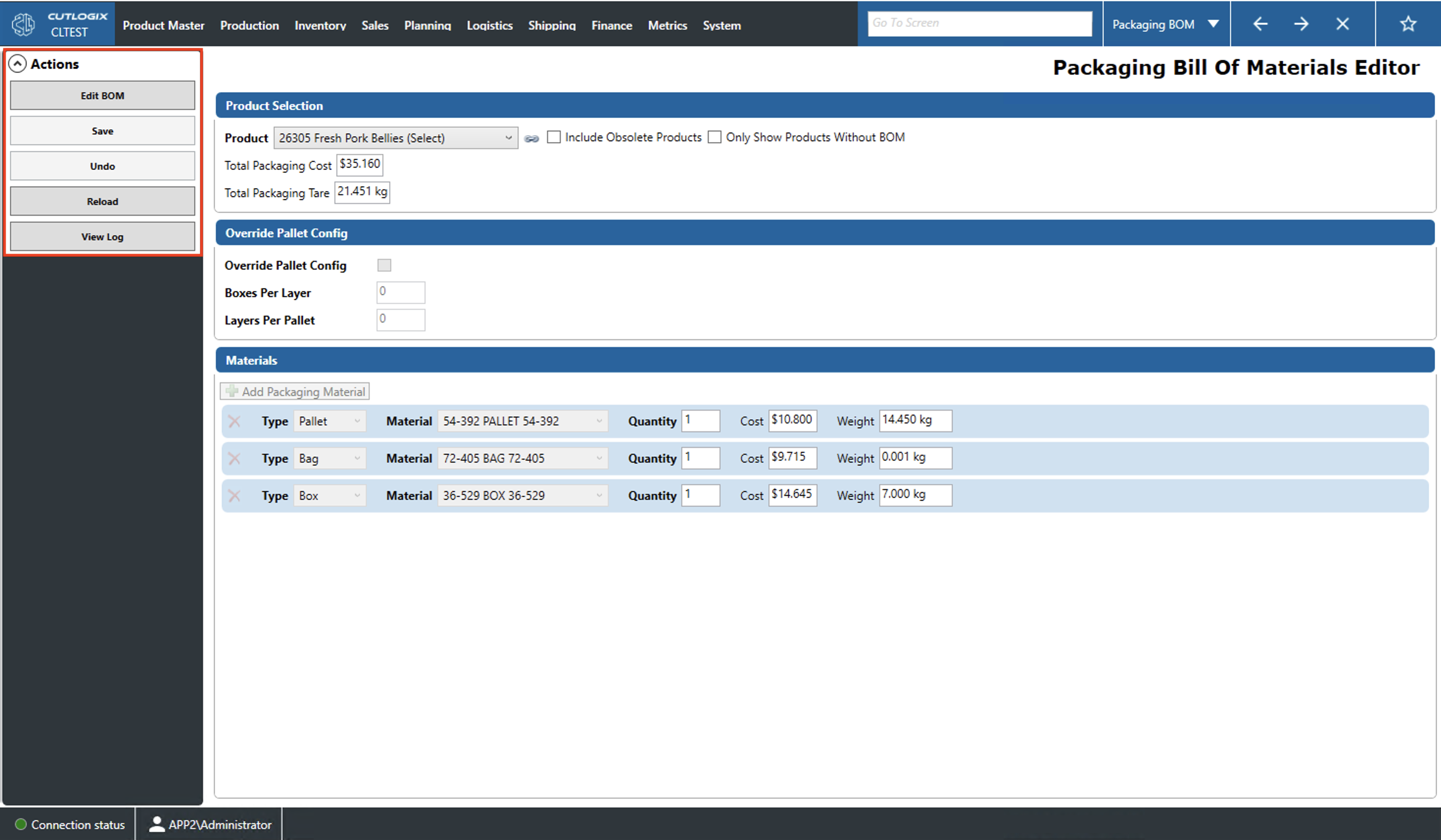Click the CUTLOGIX logo
This screenshot has width=1441, height=840.
tap(23, 24)
